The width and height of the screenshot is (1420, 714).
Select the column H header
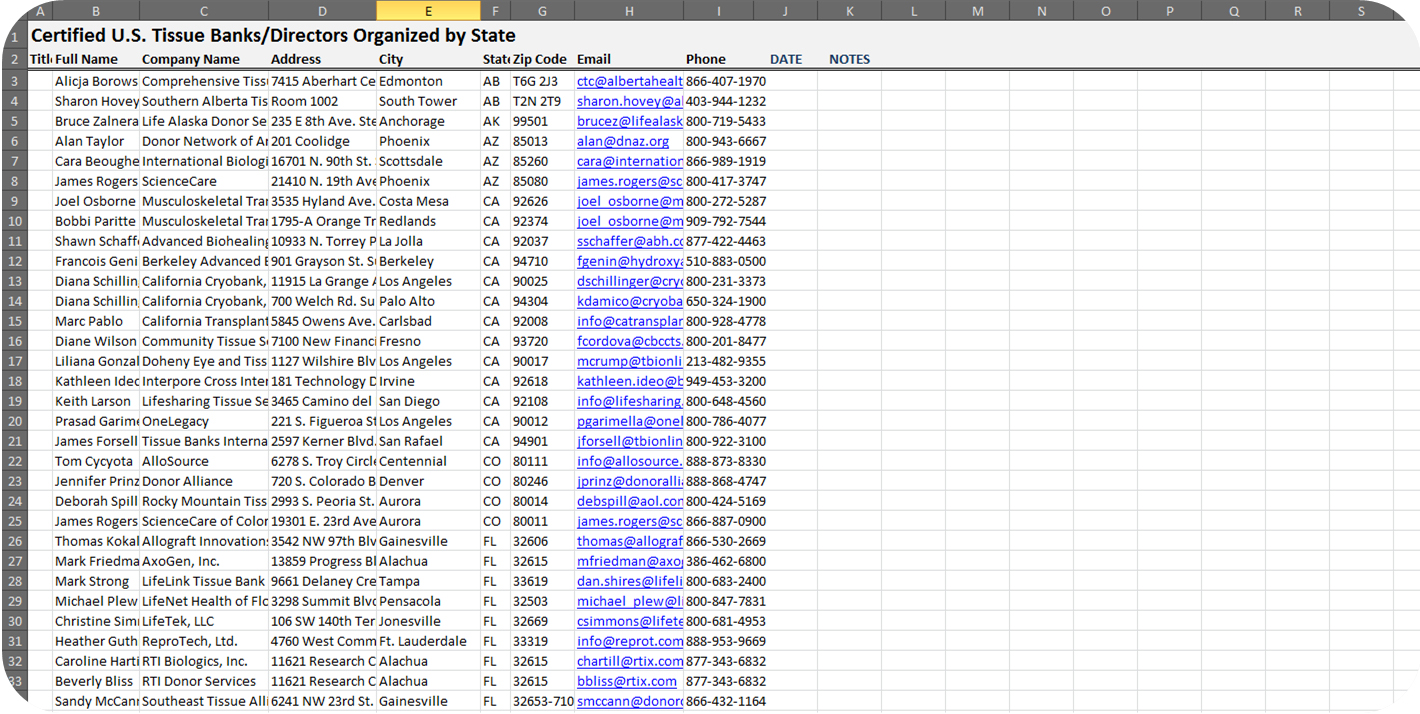point(628,10)
